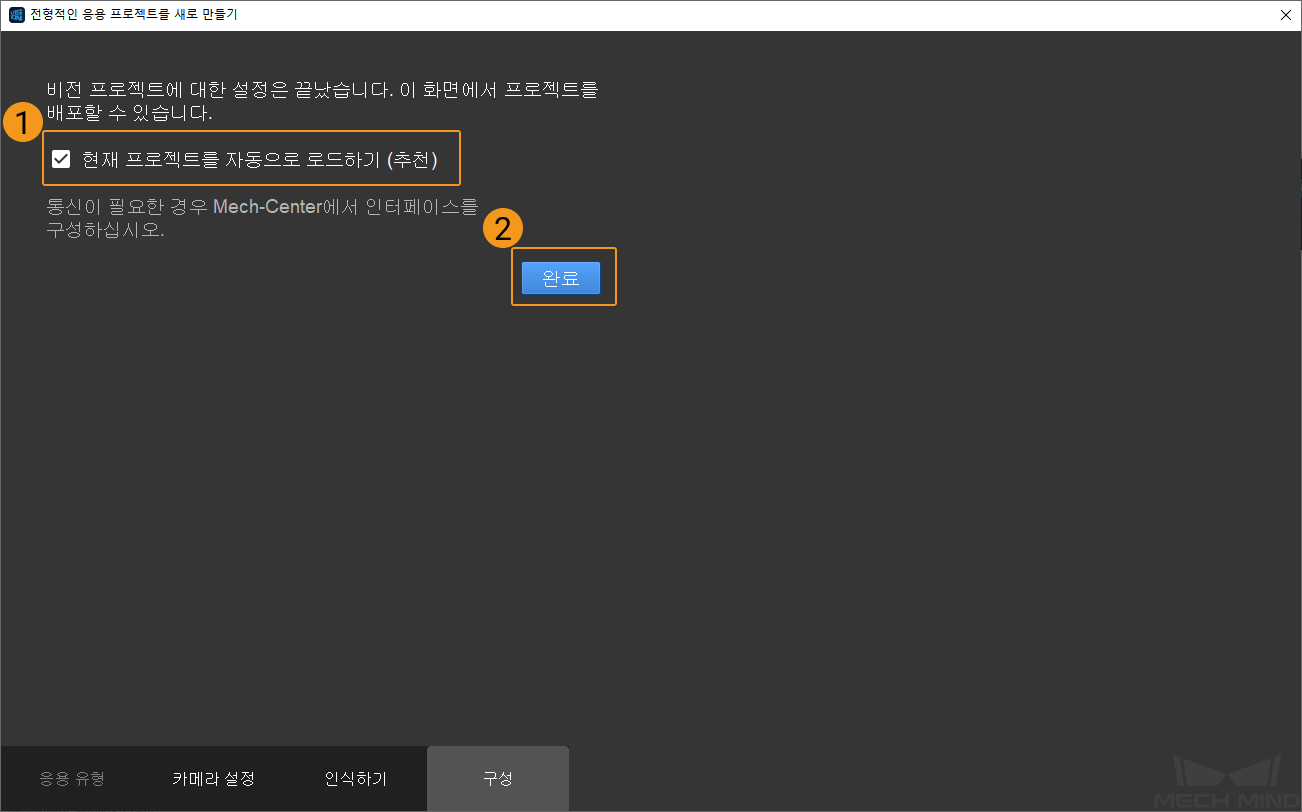This screenshot has width=1302, height=812.
Task: Toggle the 현재 프로젝트를 자동으로 로드하기 checkbox
Action: tap(61, 159)
